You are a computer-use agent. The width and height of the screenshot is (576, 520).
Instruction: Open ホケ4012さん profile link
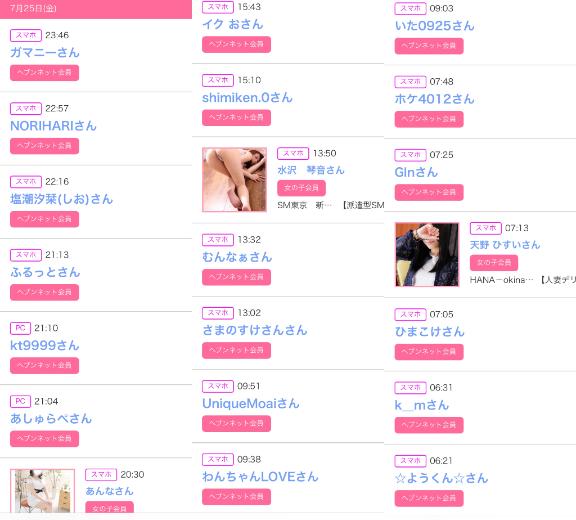click(435, 99)
